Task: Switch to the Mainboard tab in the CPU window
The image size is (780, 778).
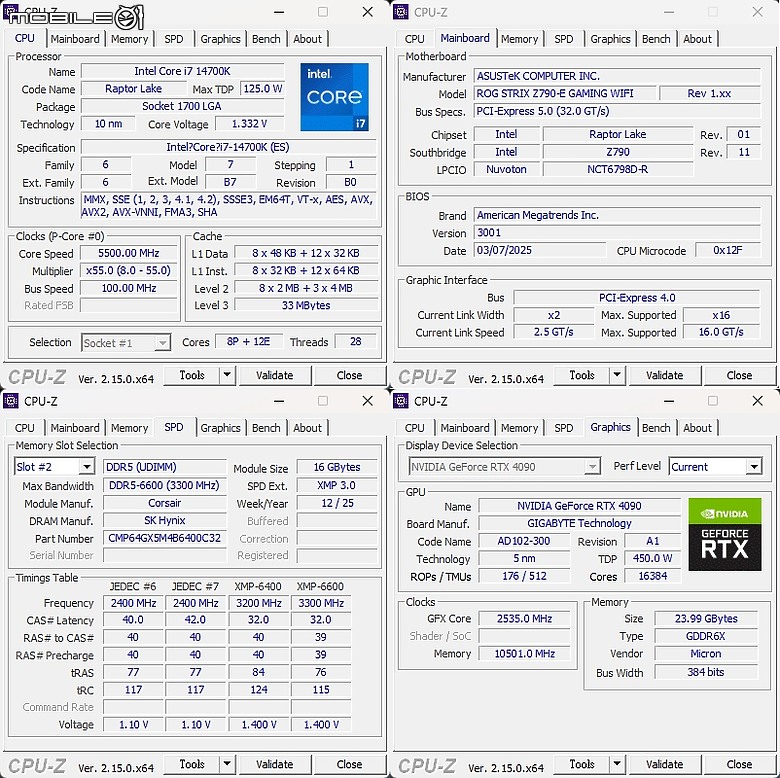Action: coord(75,39)
